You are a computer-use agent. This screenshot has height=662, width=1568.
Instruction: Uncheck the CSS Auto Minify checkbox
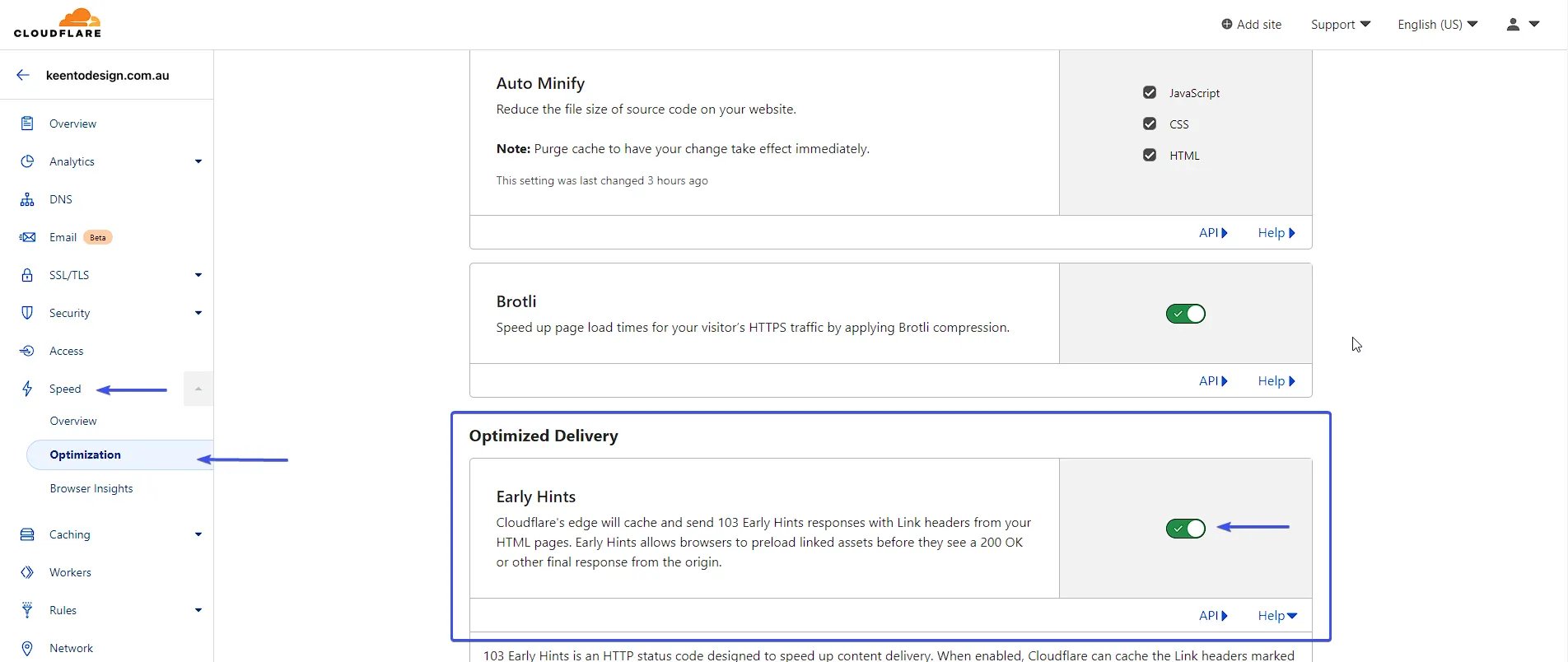(1150, 124)
